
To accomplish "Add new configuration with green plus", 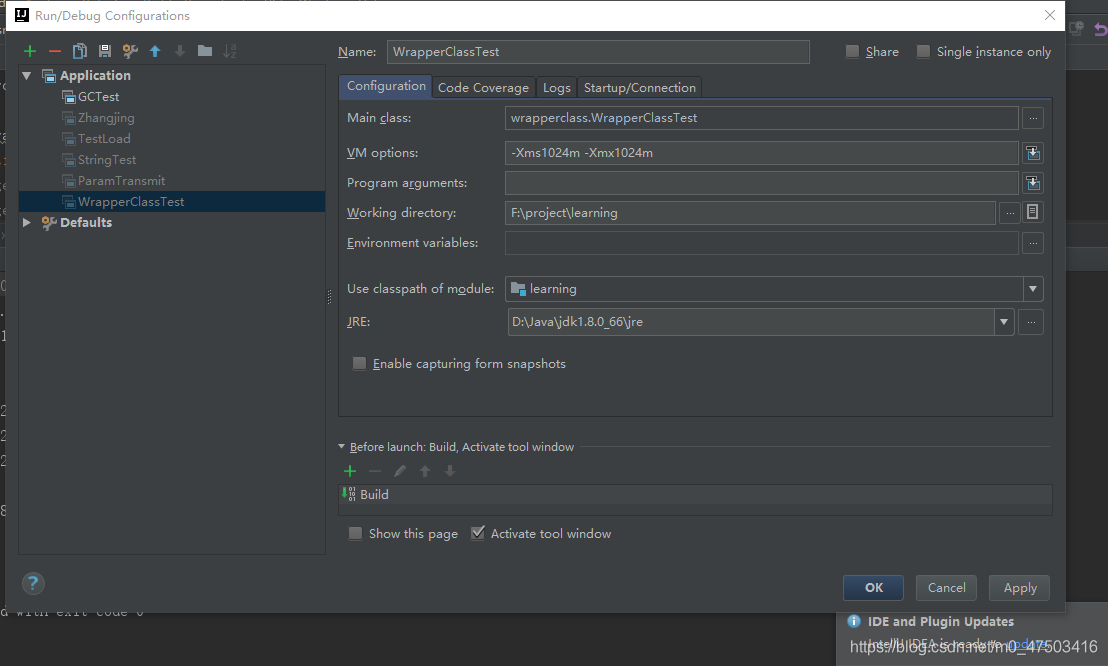I will pyautogui.click(x=30, y=51).
